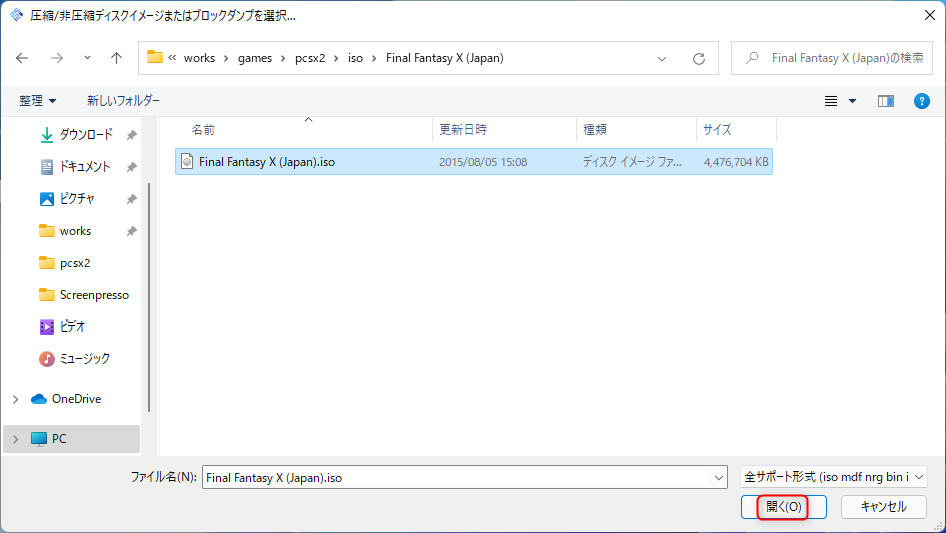The image size is (946, 533).
Task: Open the 全サポート形式 file type dropdown
Action: point(834,477)
